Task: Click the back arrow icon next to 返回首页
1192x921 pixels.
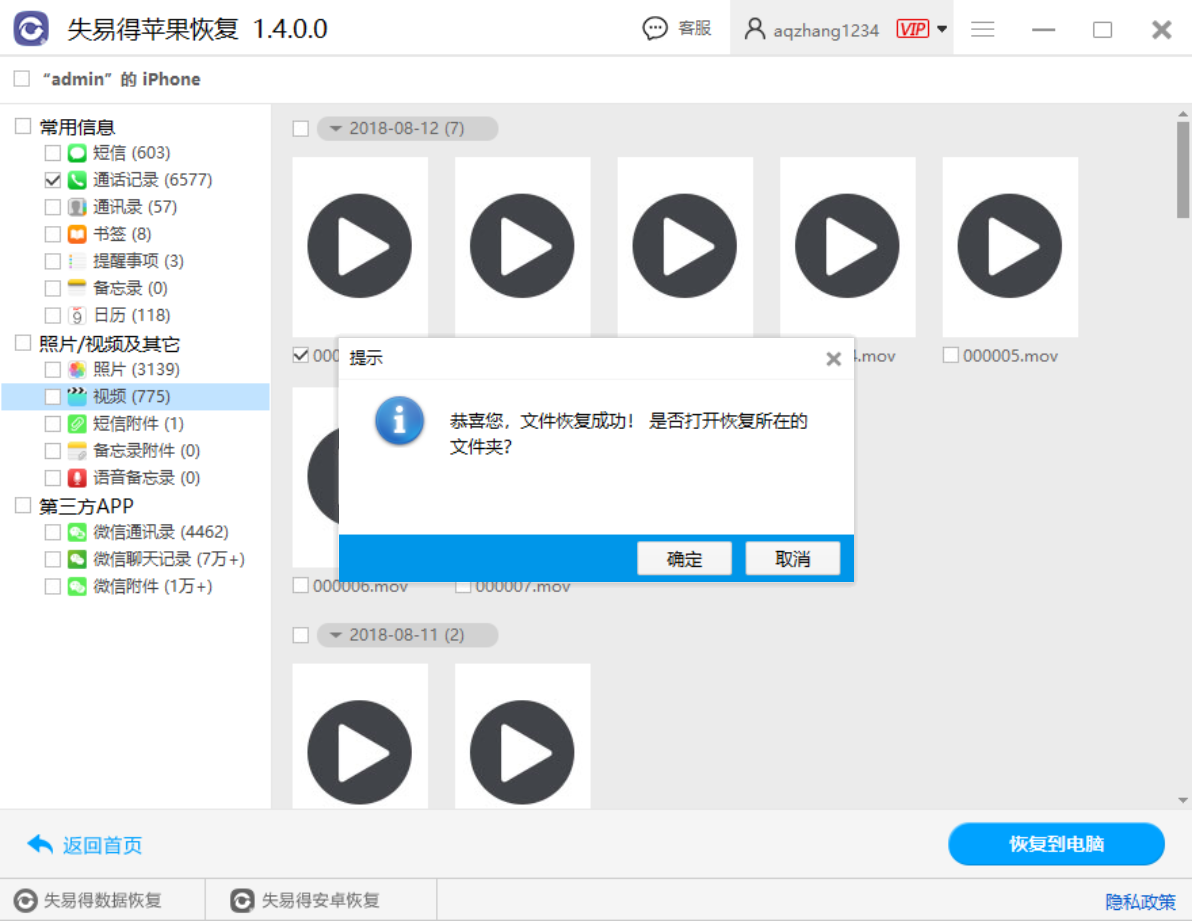Action: pyautogui.click(x=40, y=844)
